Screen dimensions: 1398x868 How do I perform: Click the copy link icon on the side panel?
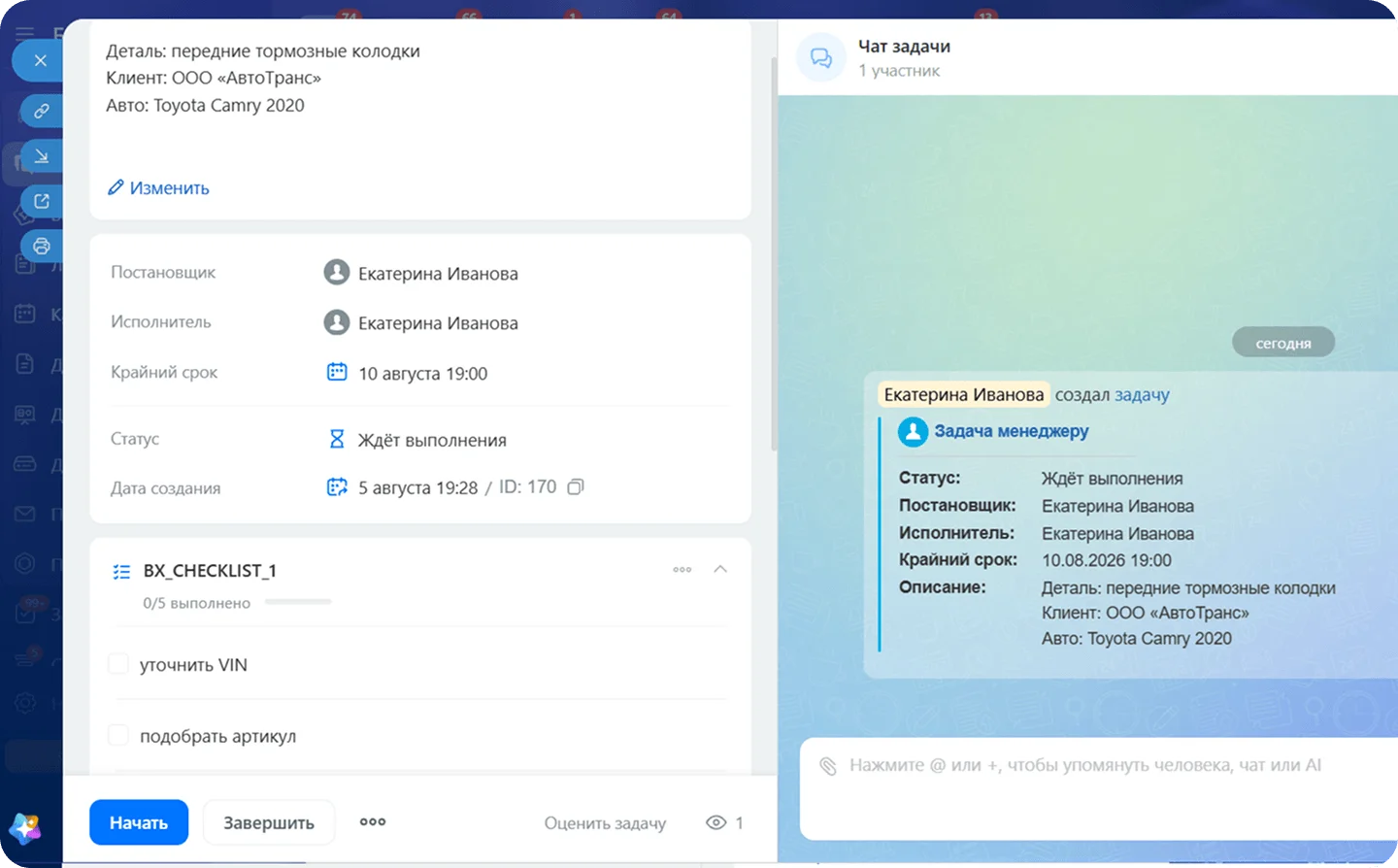pyautogui.click(x=42, y=111)
